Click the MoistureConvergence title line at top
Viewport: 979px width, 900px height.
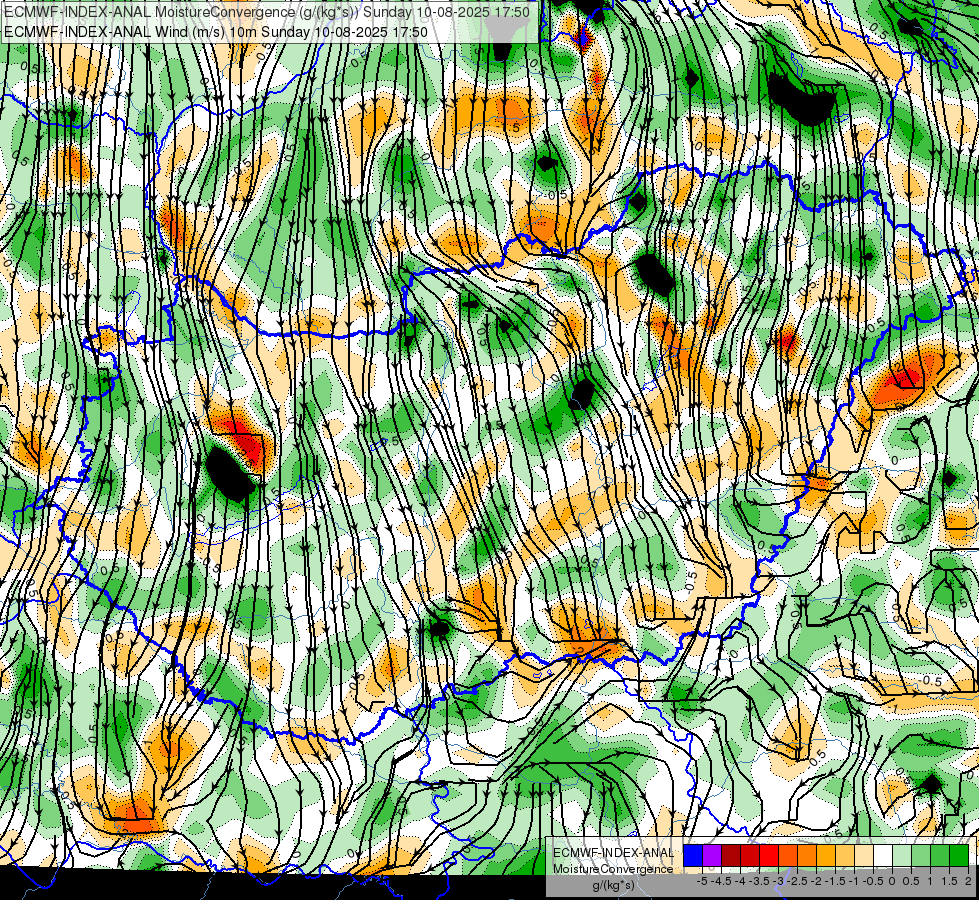pos(267,12)
